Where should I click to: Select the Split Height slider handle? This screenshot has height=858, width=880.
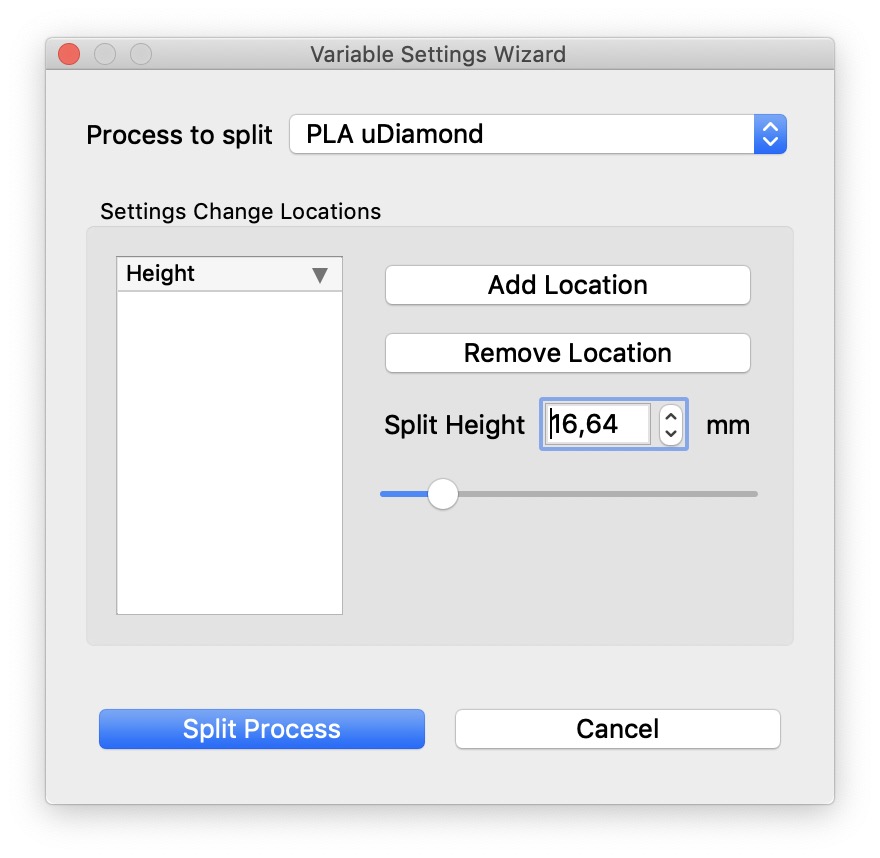tap(443, 494)
